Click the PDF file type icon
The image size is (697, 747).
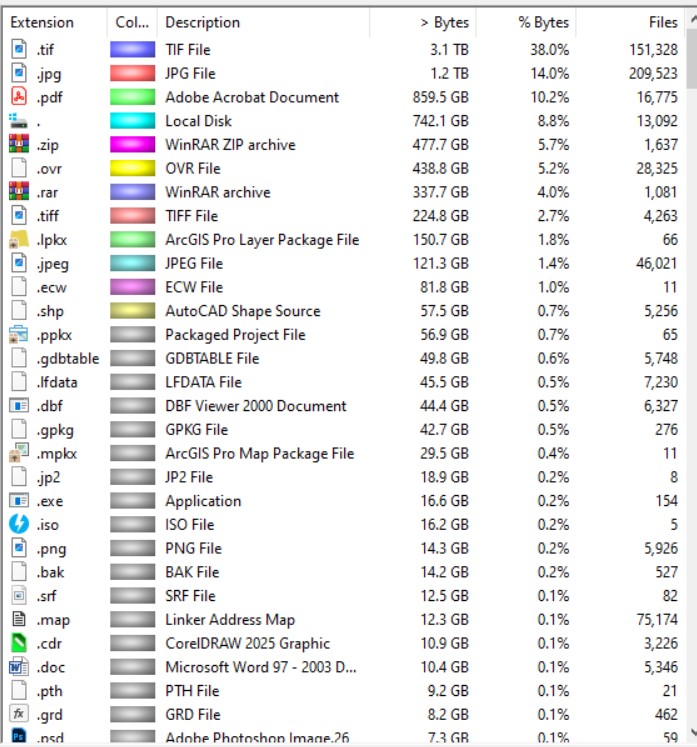click(x=18, y=97)
